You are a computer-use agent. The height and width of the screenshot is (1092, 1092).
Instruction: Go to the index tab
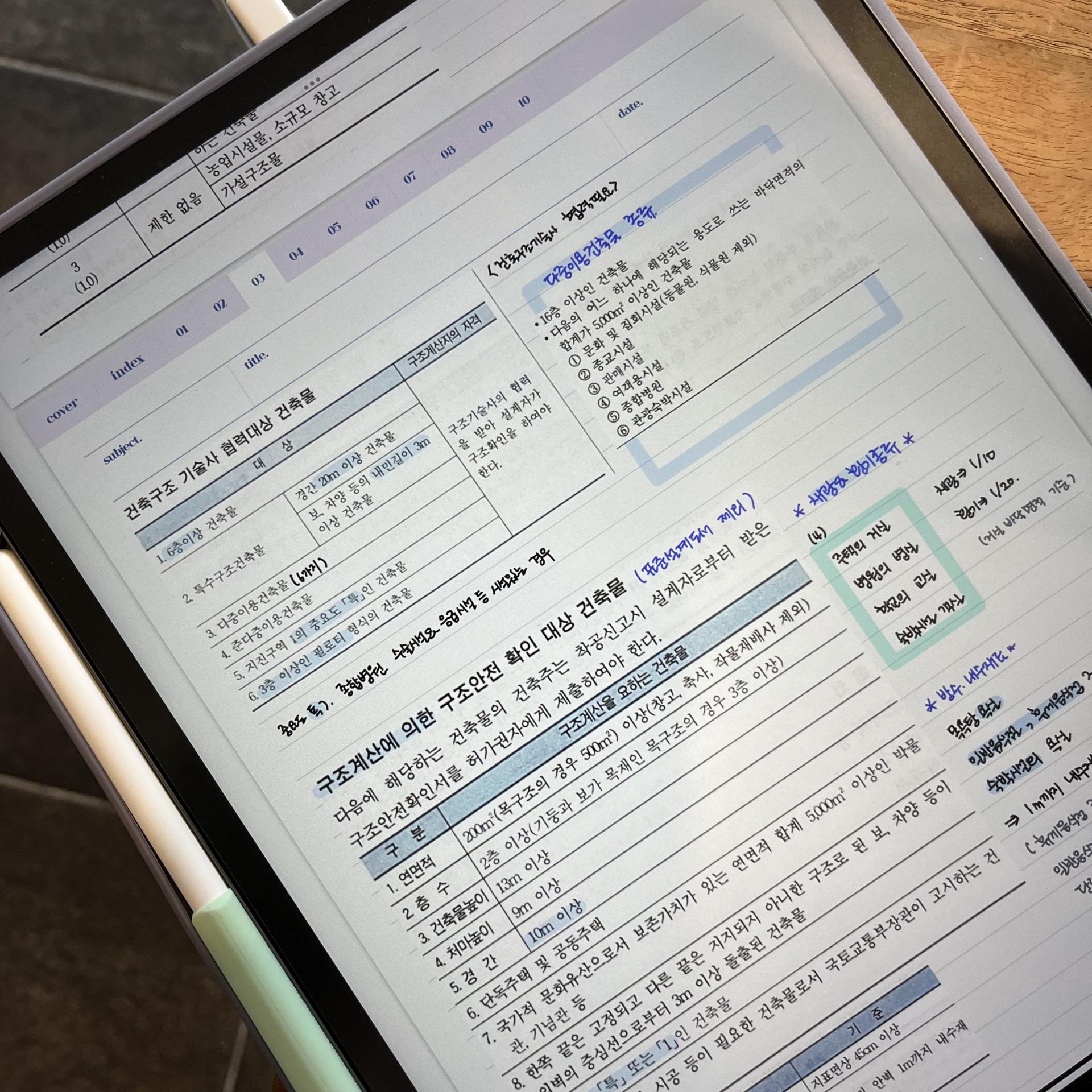click(x=127, y=367)
